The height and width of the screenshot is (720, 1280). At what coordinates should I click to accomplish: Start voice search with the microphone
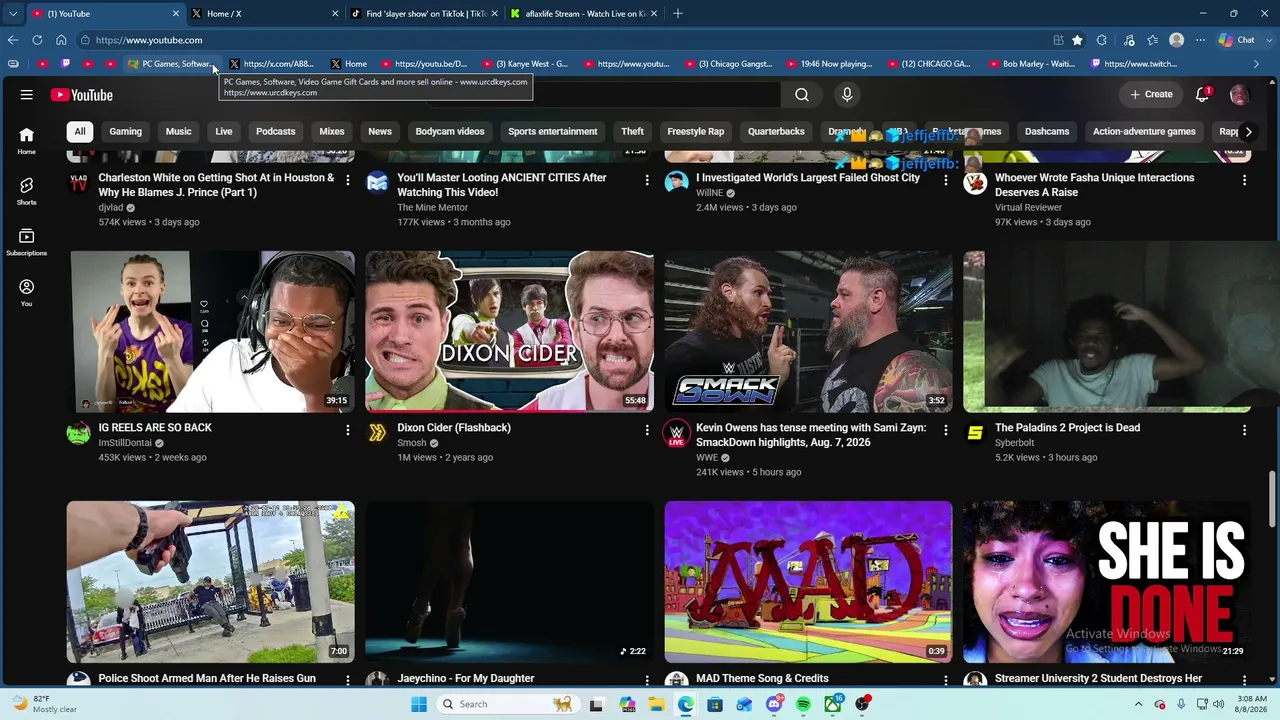click(847, 95)
